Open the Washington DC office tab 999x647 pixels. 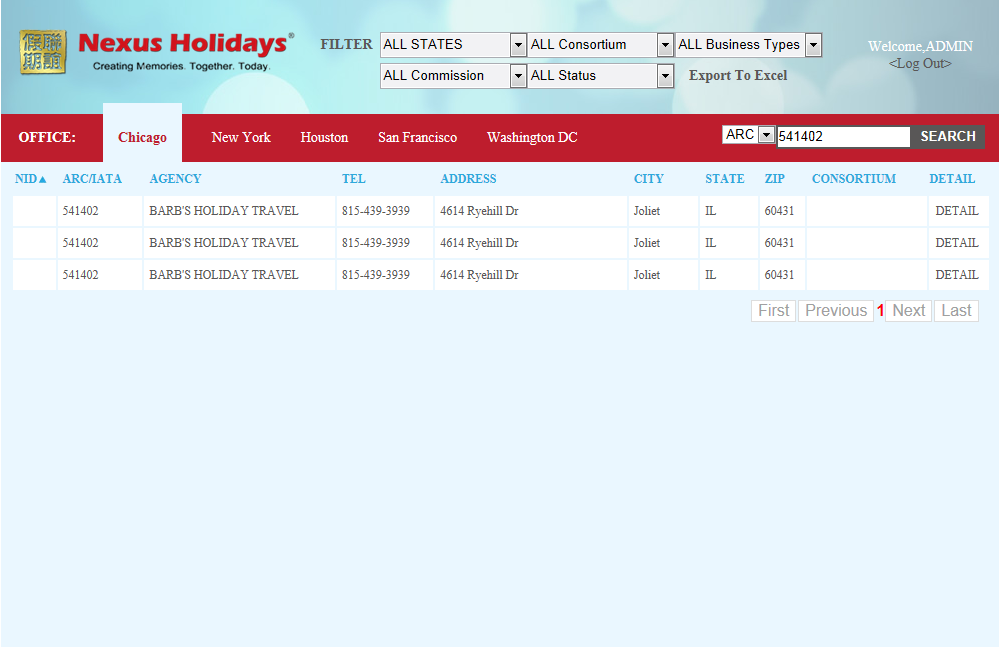click(x=532, y=137)
